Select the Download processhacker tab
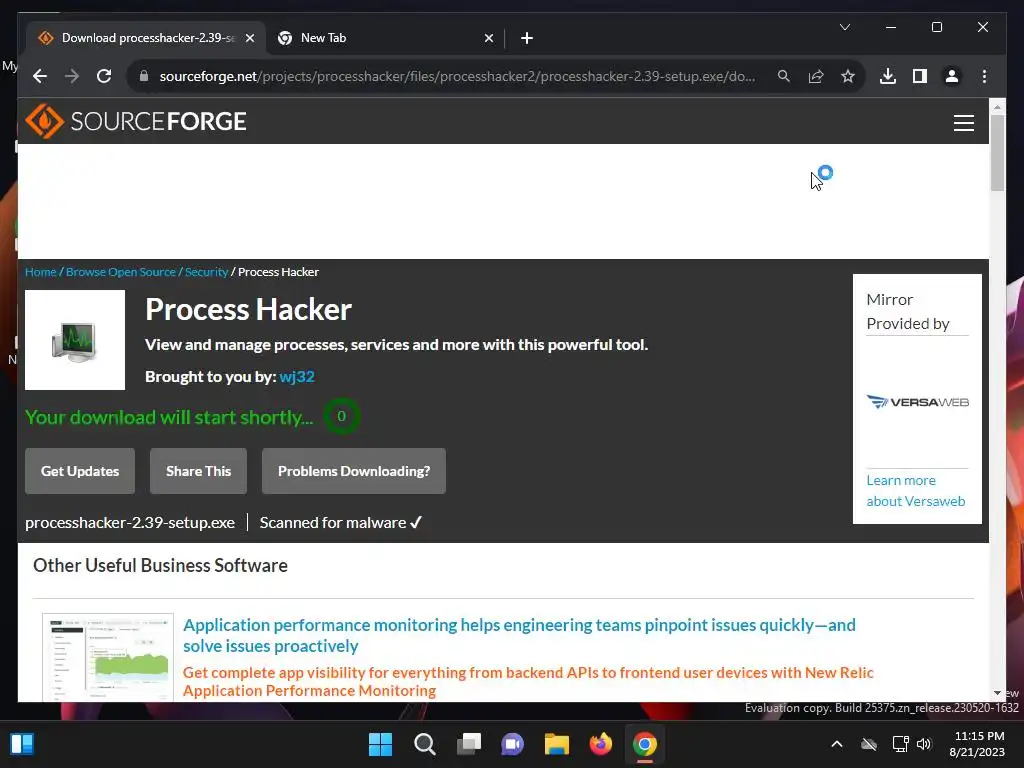 click(146, 38)
